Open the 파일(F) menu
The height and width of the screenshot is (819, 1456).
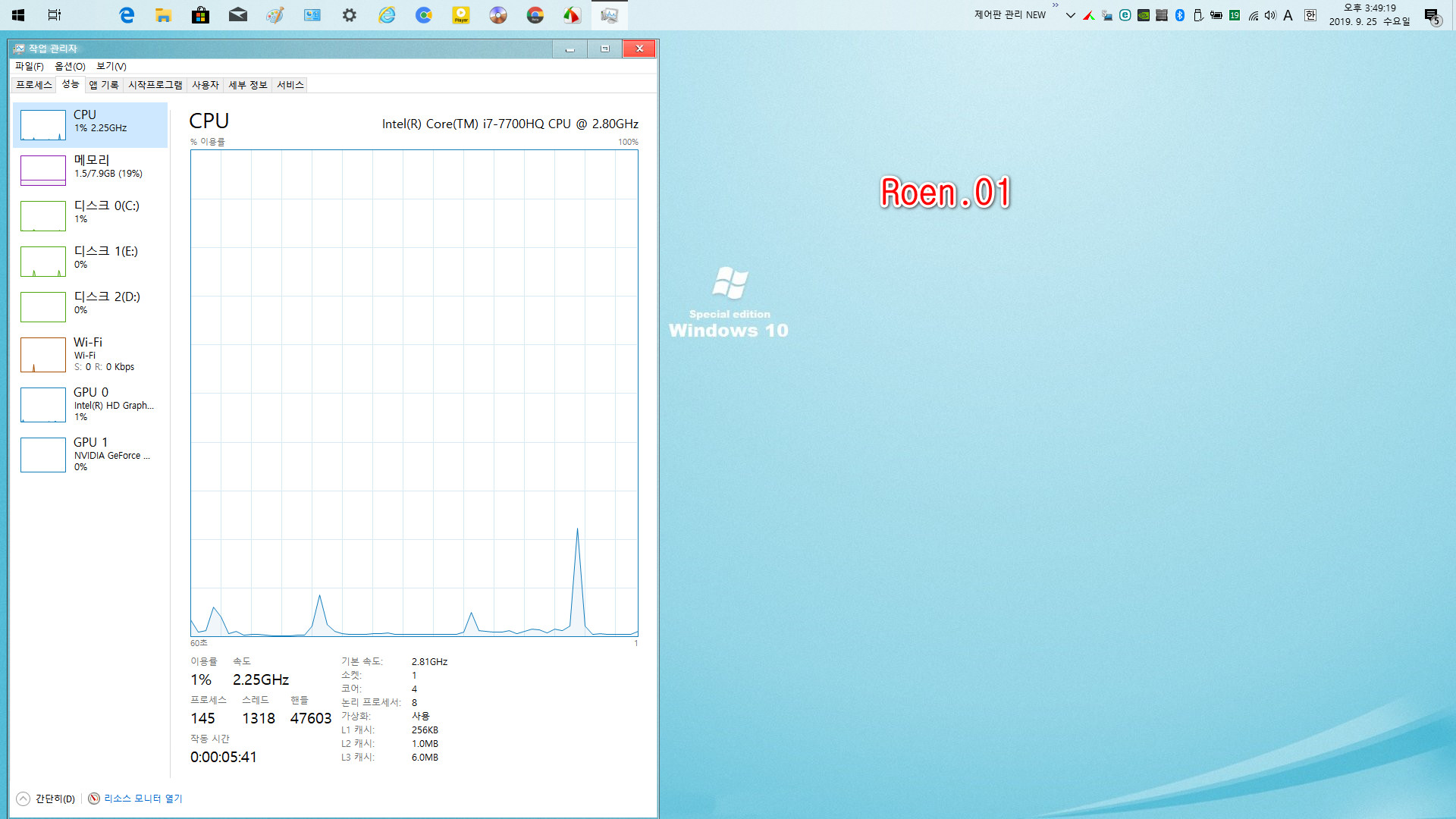[30, 67]
